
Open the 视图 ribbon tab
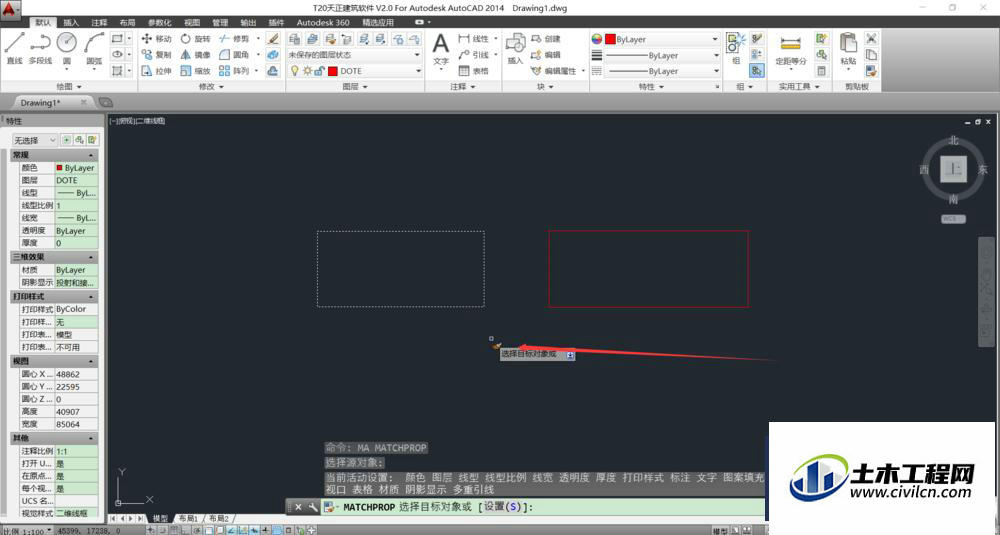pos(191,22)
